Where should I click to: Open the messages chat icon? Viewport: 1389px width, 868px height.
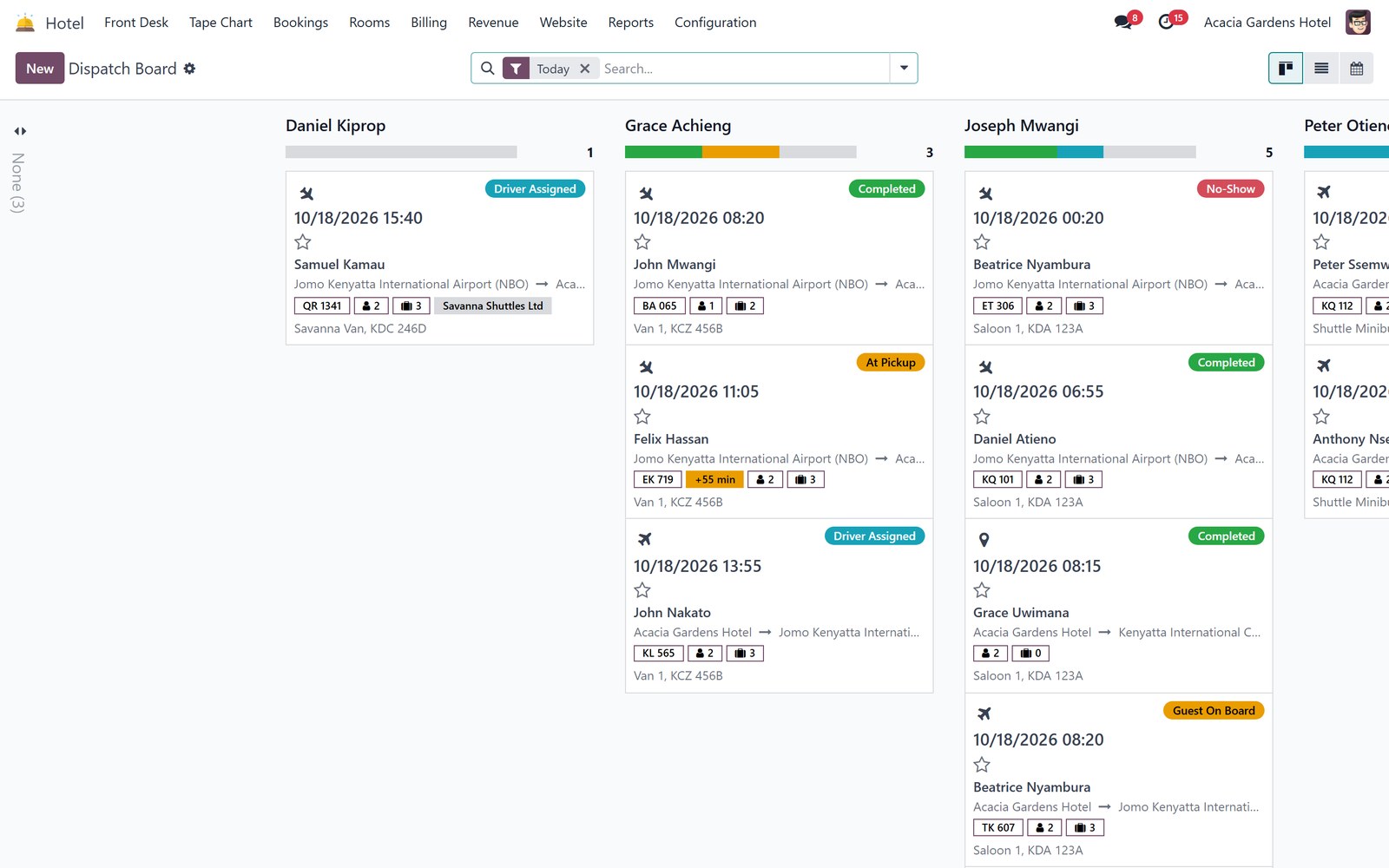coord(1123,22)
